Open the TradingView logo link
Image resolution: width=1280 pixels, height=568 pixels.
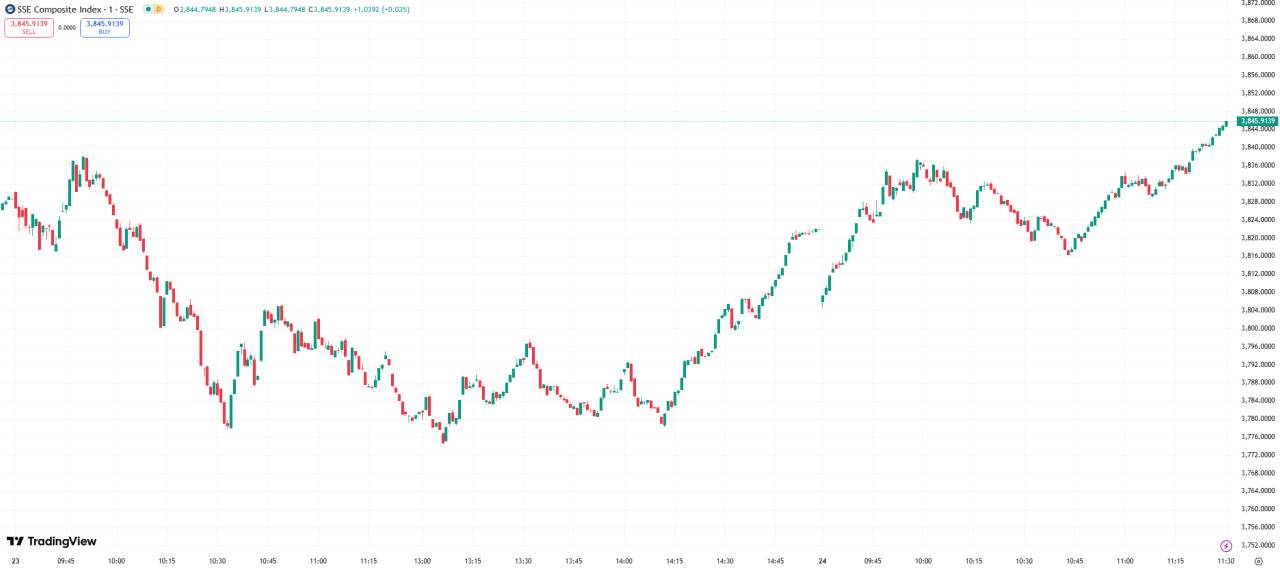tap(52, 541)
